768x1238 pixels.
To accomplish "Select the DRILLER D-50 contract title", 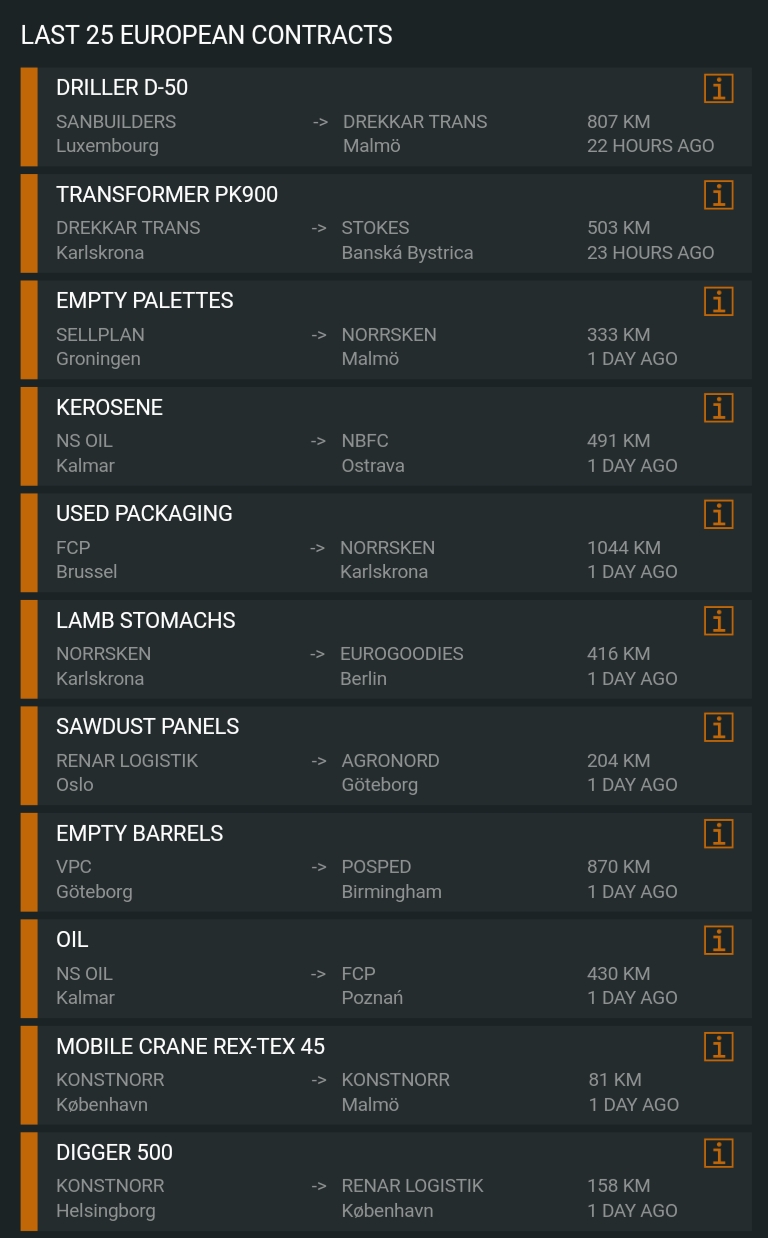I will [122, 88].
